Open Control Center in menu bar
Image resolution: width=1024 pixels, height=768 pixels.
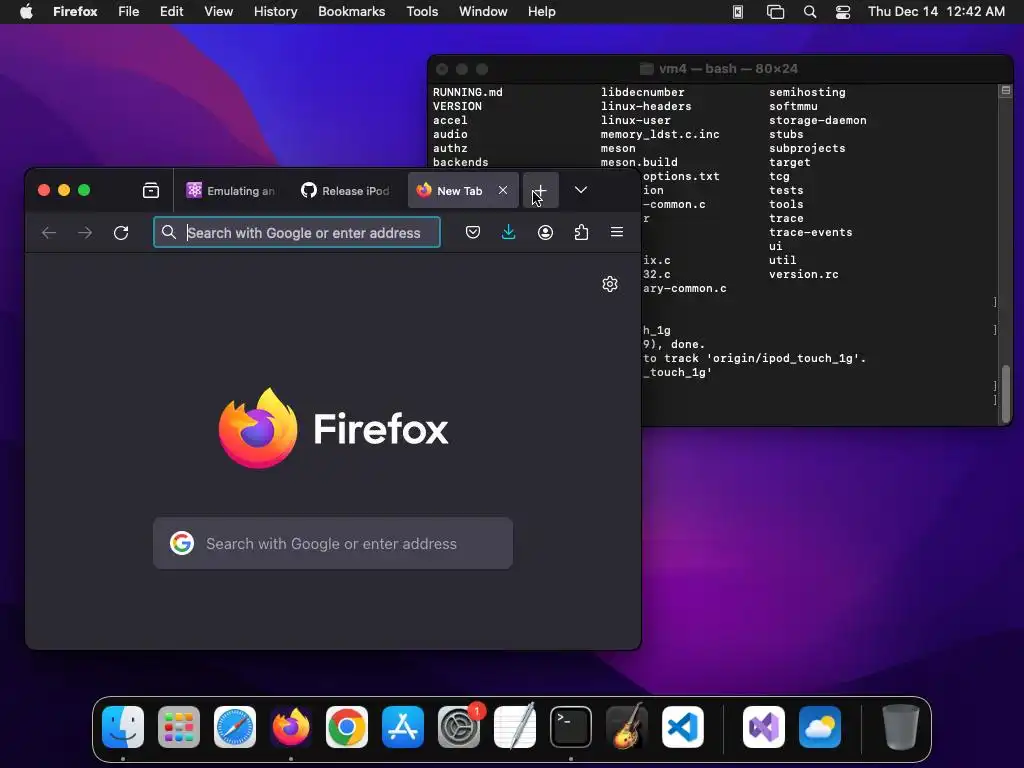[843, 12]
